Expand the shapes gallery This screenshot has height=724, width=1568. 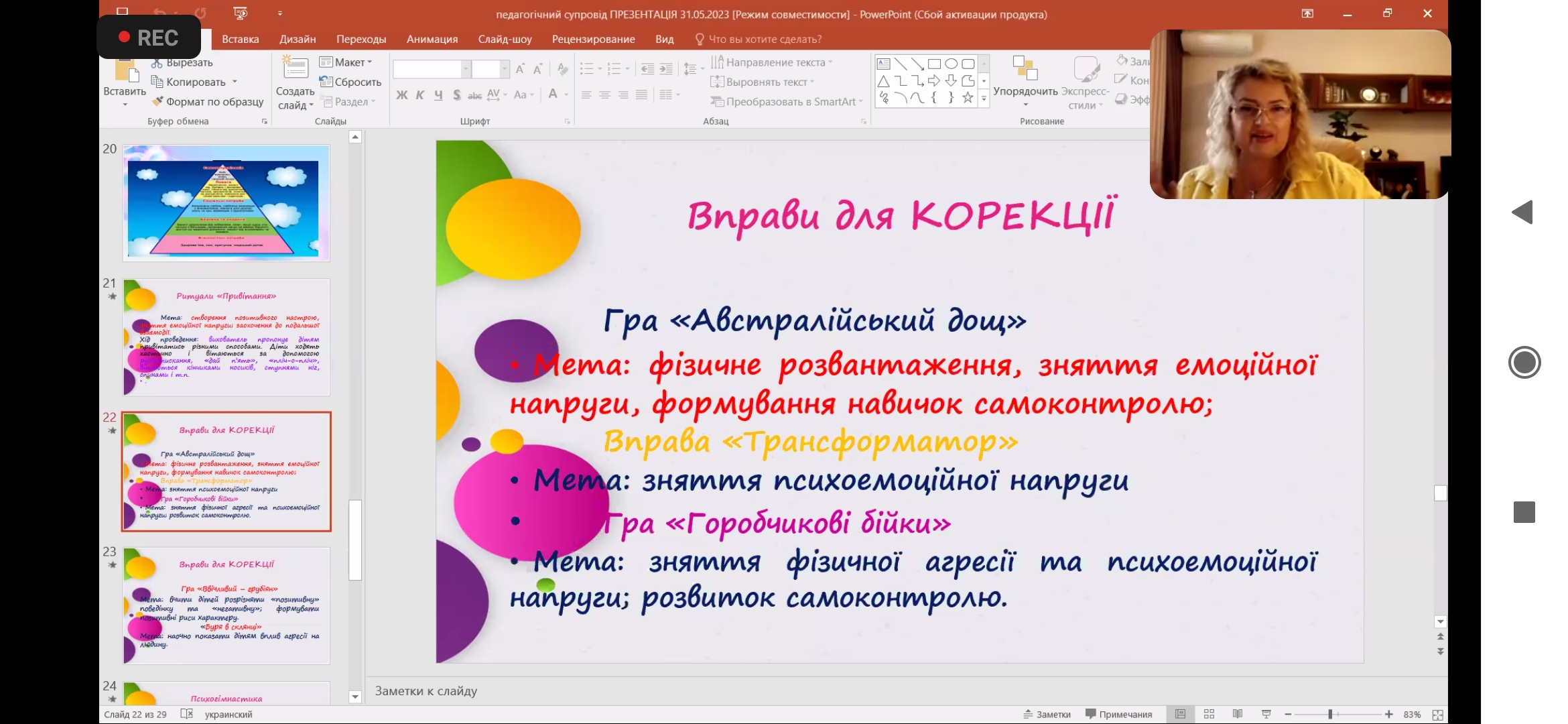click(984, 99)
